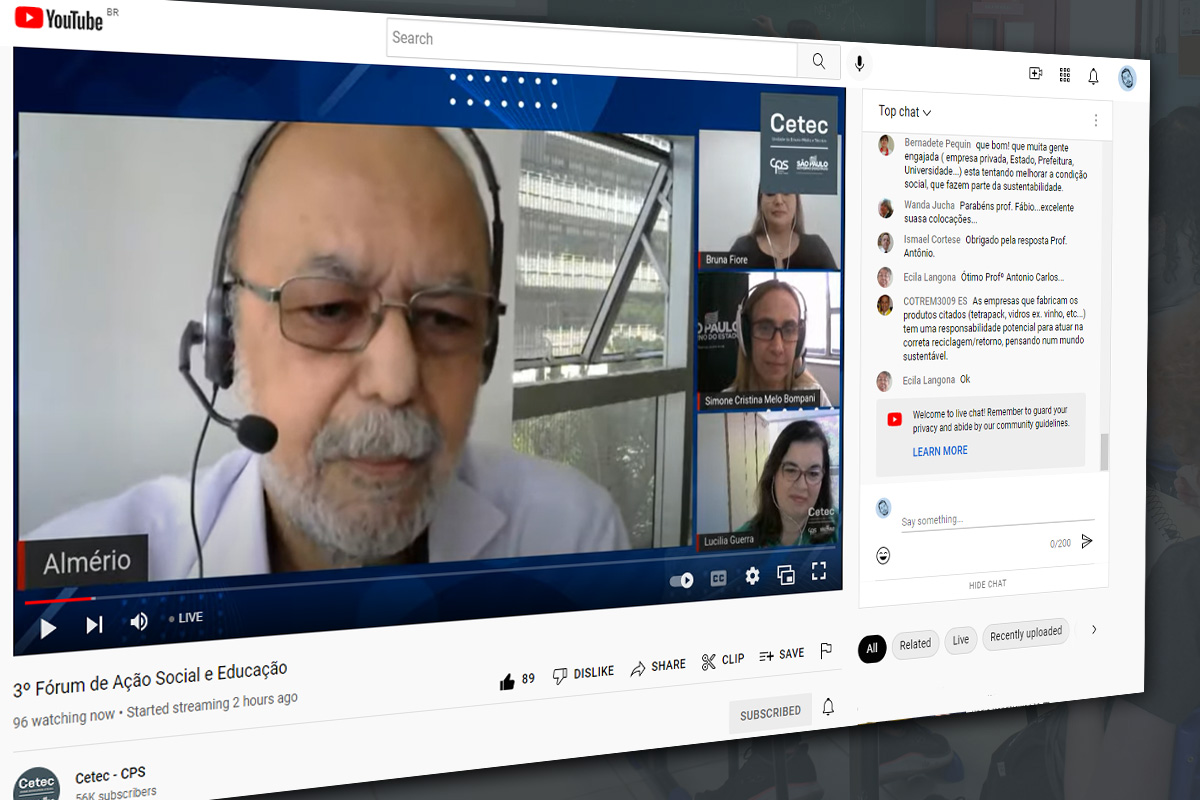Select the Recently uploaded filter chip
The image size is (1200, 800).
(1025, 635)
